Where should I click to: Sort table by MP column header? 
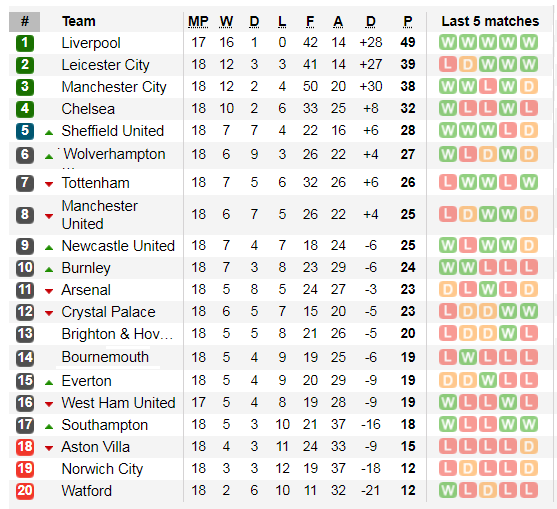click(x=198, y=21)
